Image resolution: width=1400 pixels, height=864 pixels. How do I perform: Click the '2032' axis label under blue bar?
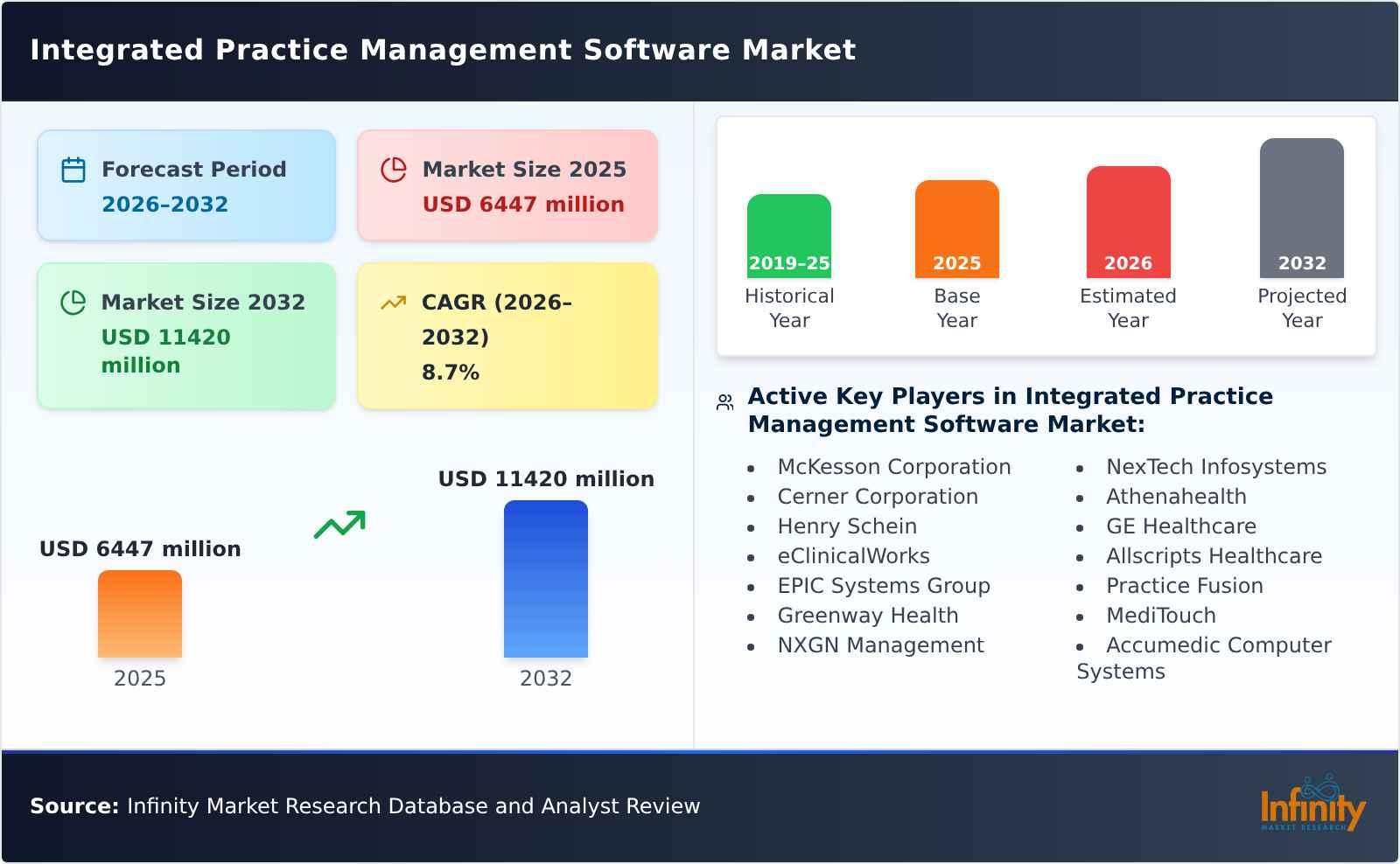pyautogui.click(x=546, y=679)
